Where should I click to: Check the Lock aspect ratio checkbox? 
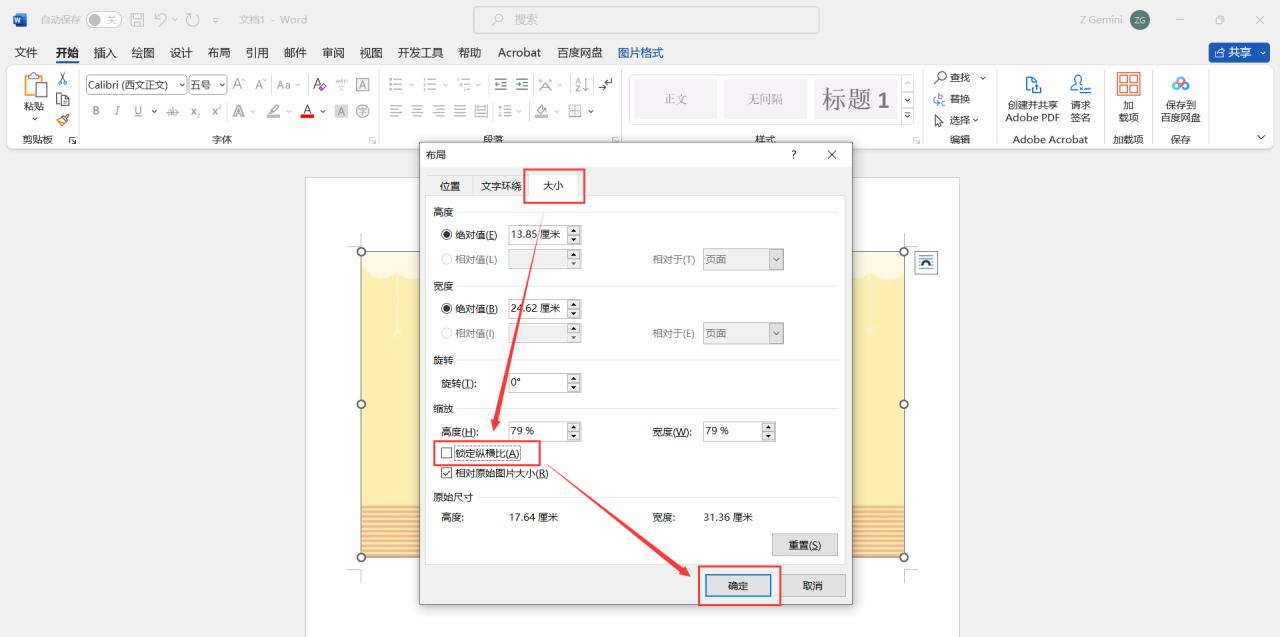[x=446, y=453]
